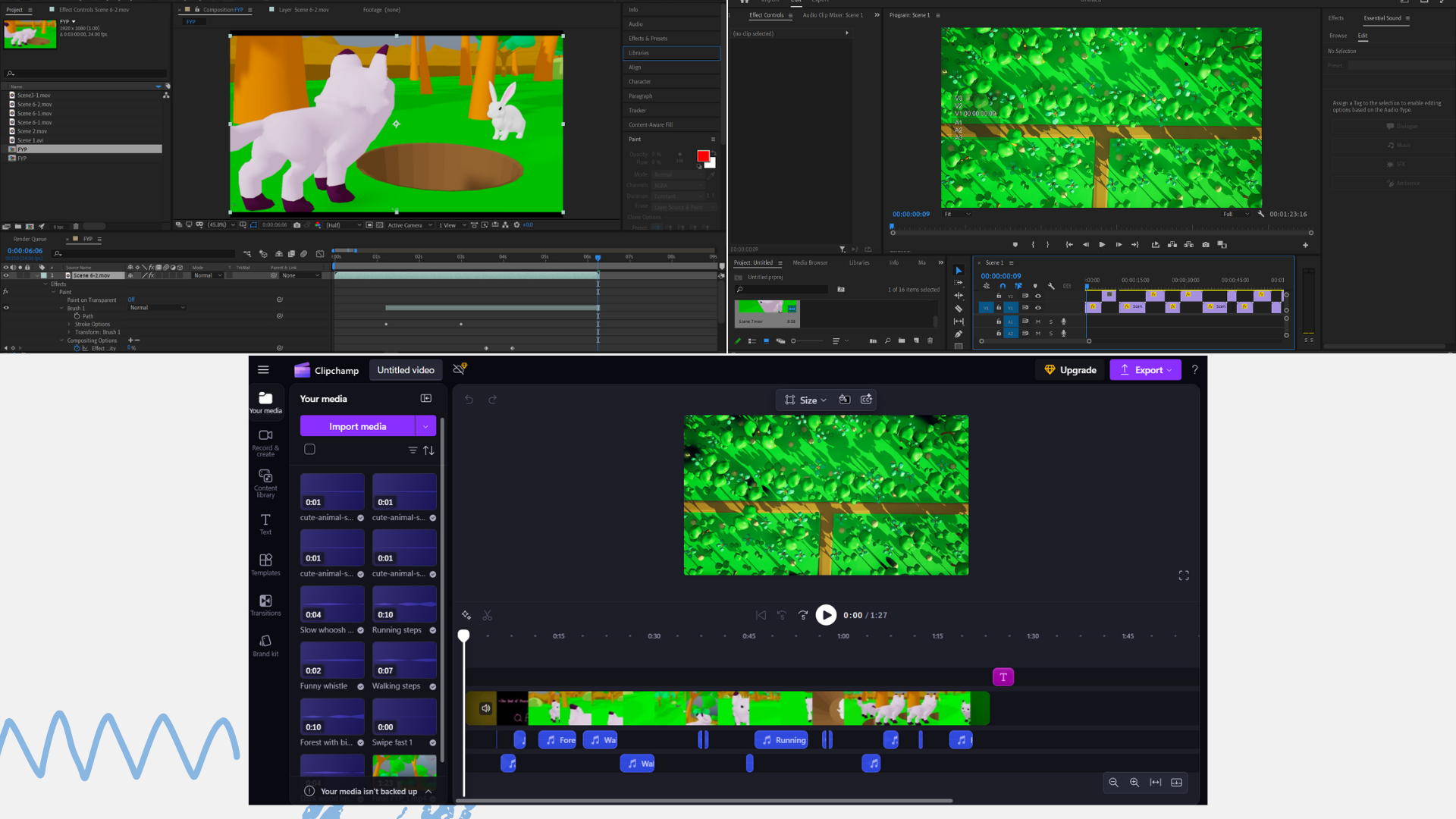Click the Clipchamp fullscreen preview icon

(1184, 576)
